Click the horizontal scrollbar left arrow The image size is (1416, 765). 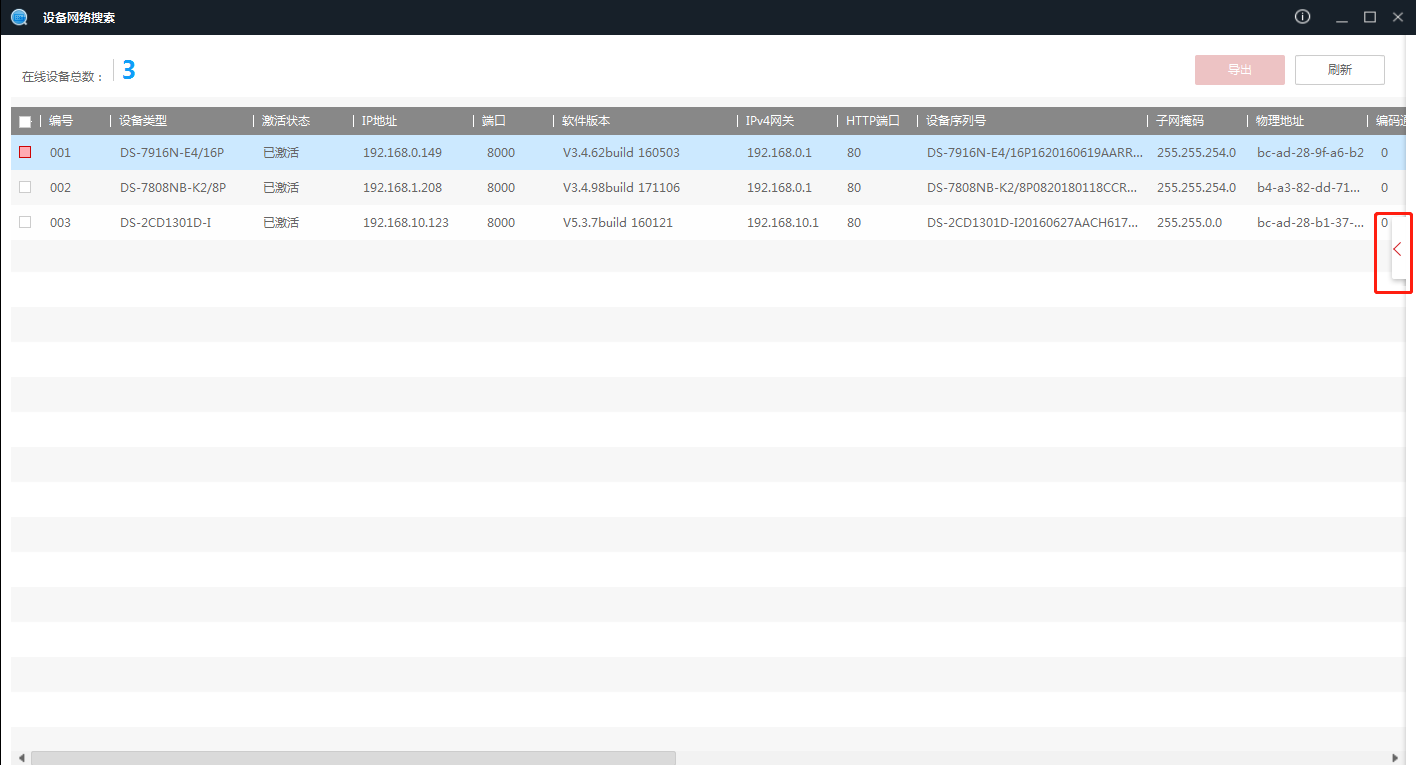(x=21, y=758)
